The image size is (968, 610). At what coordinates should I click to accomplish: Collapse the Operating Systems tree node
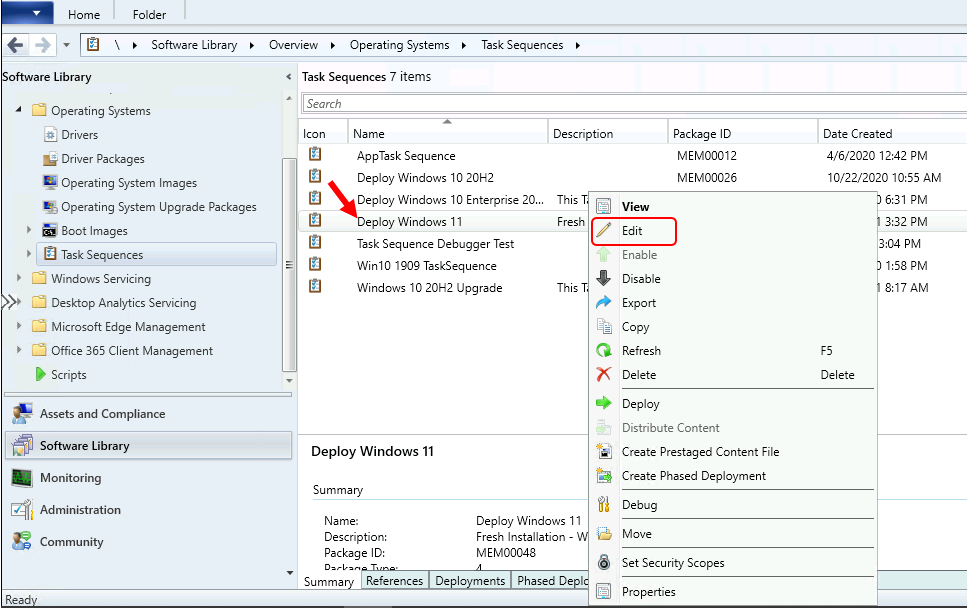click(x=19, y=109)
